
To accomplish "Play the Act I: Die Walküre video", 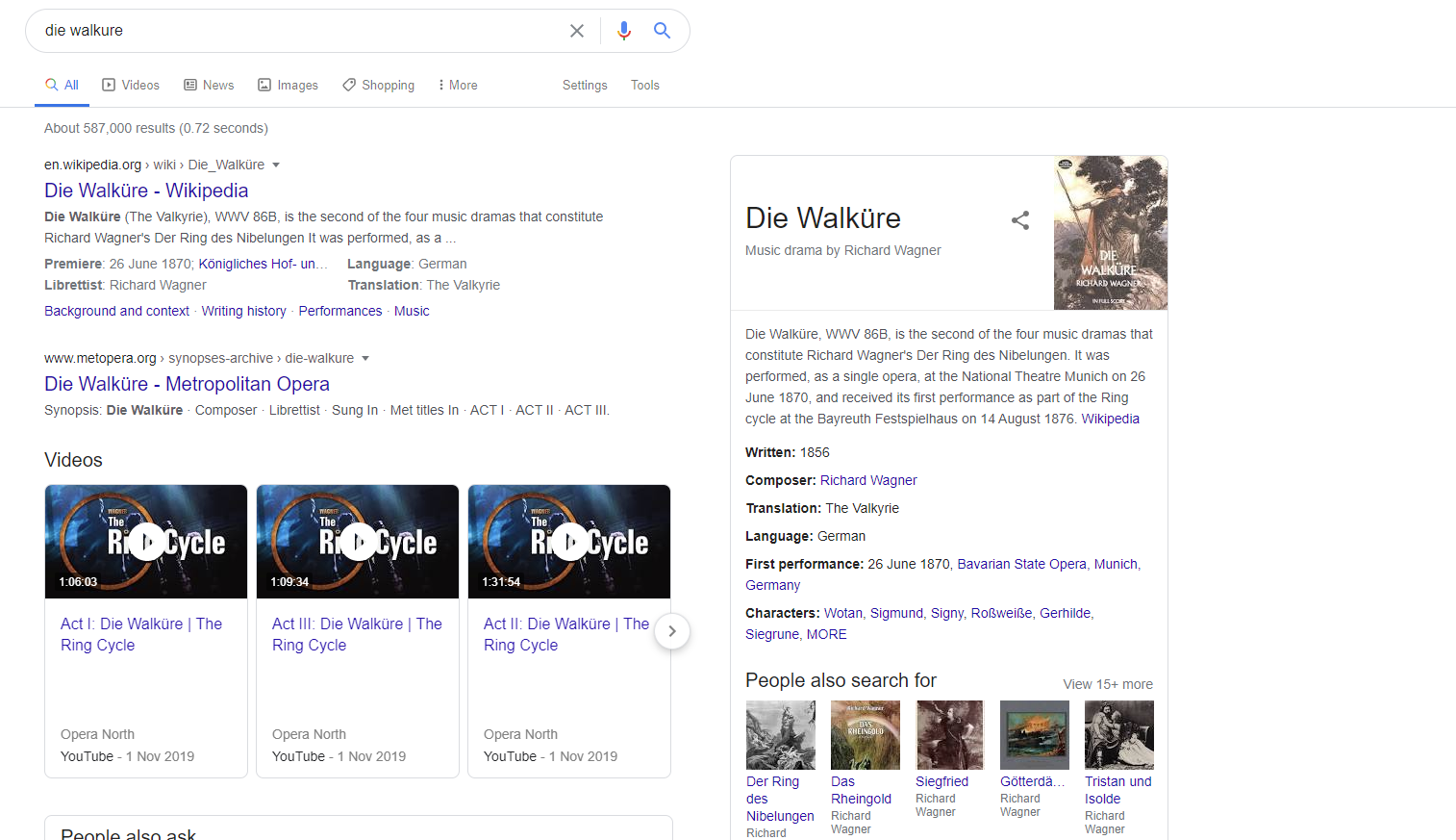I will click(x=146, y=542).
